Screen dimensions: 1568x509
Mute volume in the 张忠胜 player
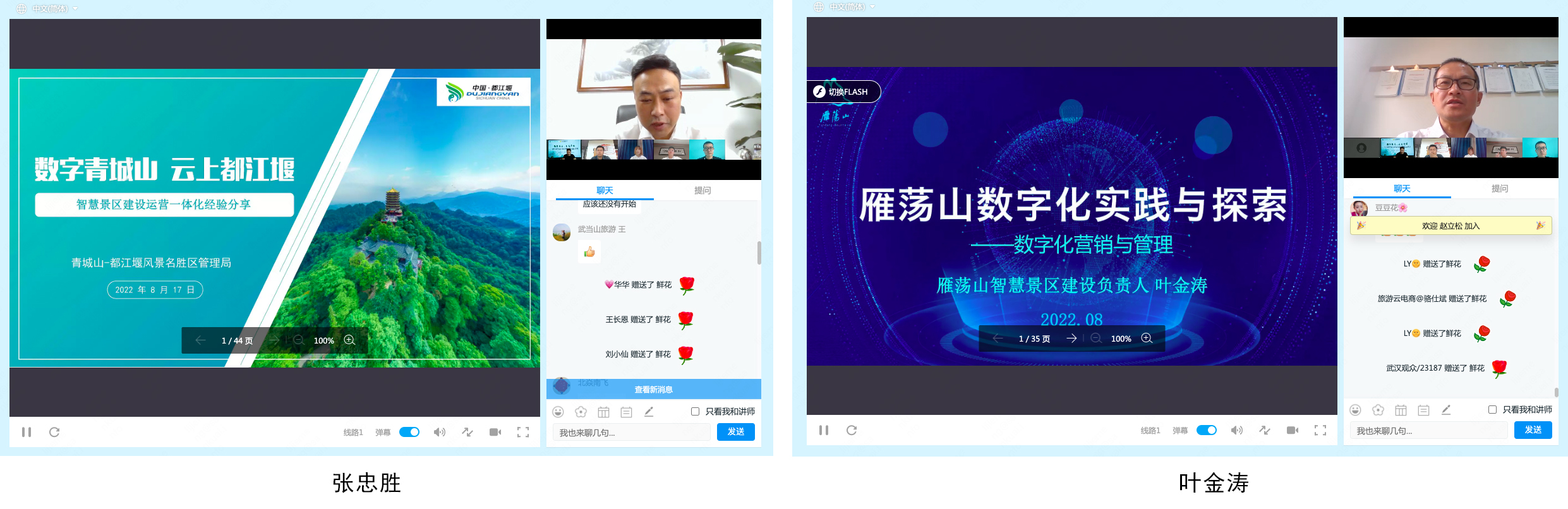(x=439, y=432)
